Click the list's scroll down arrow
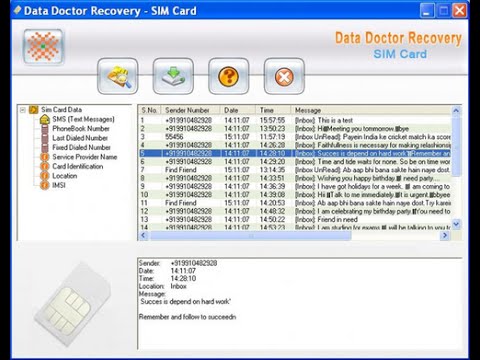 tap(456, 224)
